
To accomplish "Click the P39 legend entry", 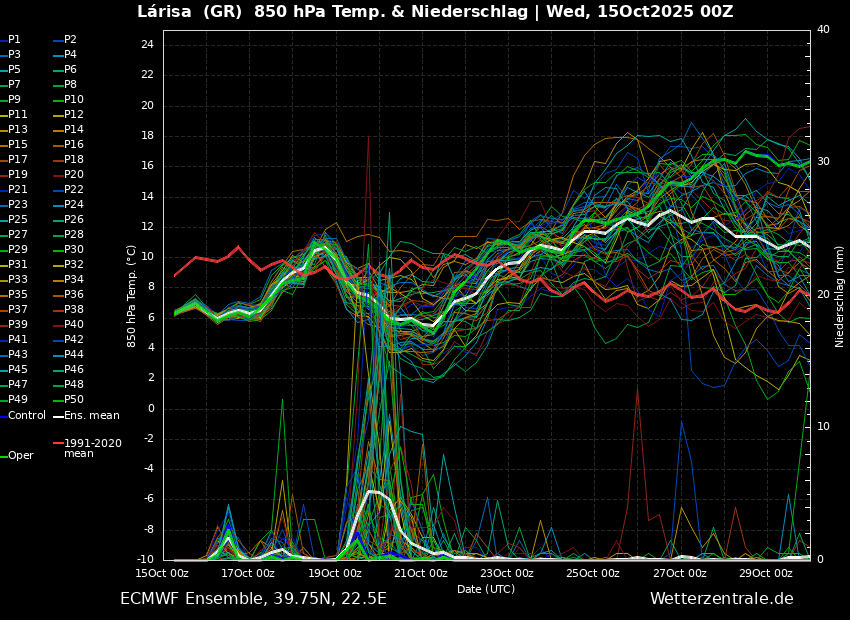I will (x=18, y=325).
